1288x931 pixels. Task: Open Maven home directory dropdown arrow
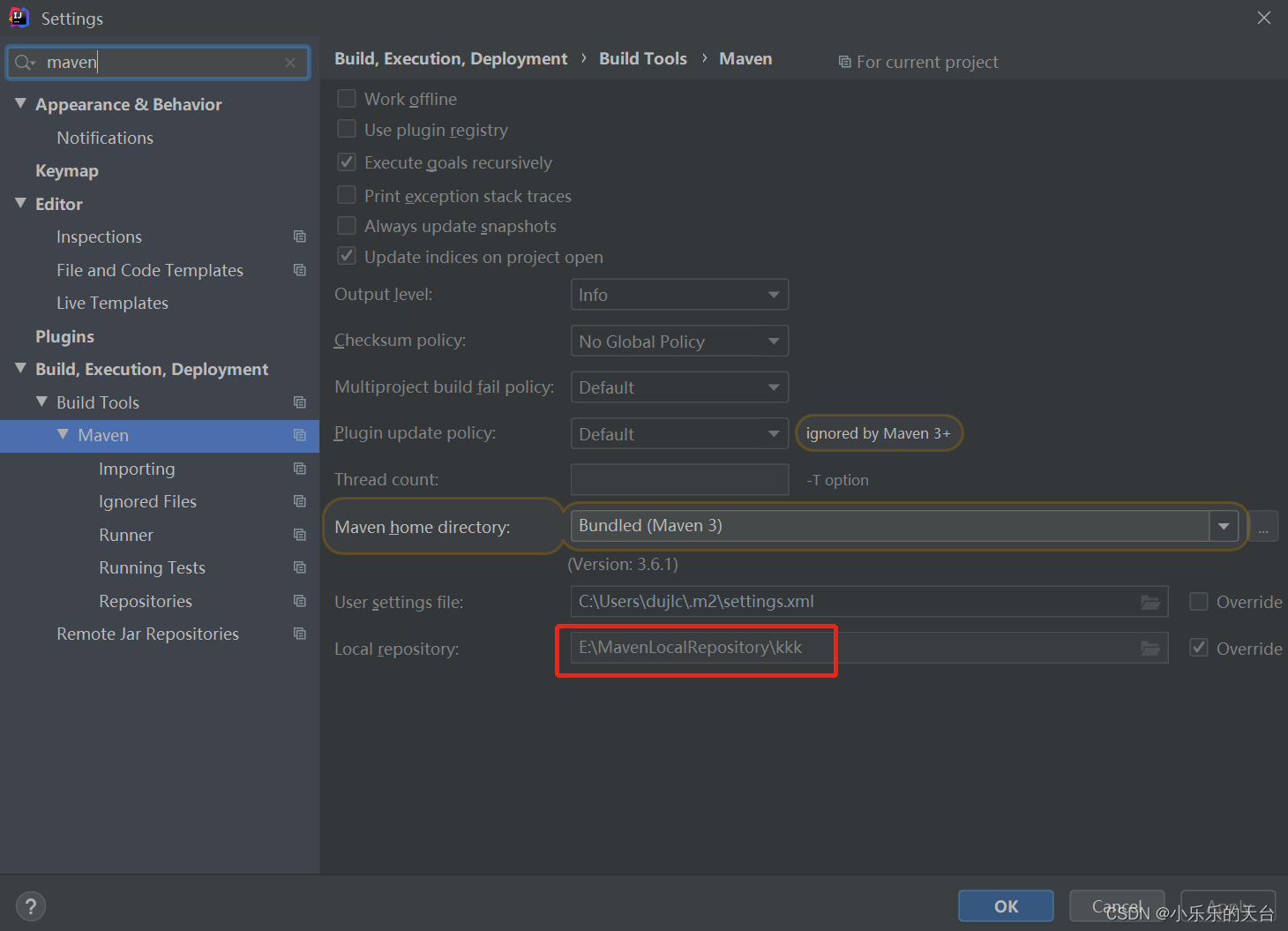click(x=1224, y=526)
